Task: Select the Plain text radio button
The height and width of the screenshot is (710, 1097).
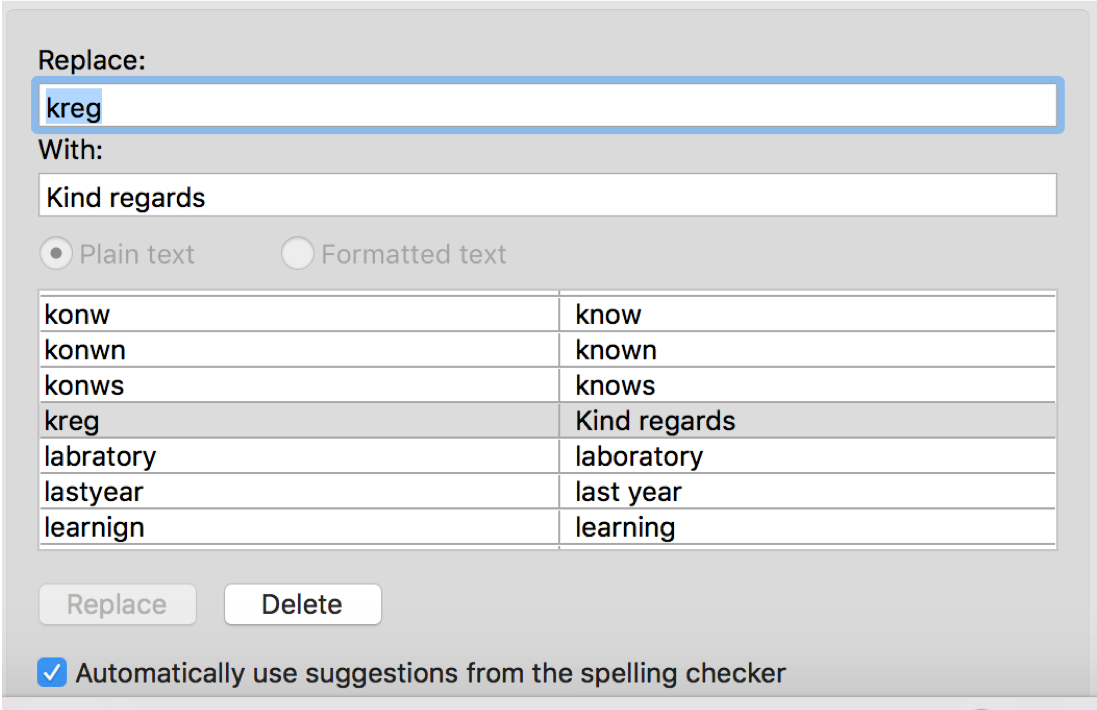Action: click(x=55, y=254)
